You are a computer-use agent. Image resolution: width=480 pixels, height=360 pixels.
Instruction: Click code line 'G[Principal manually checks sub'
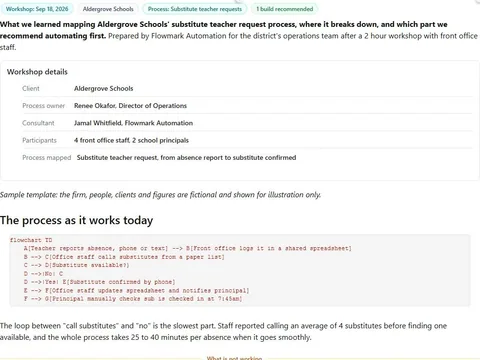(x=133, y=299)
